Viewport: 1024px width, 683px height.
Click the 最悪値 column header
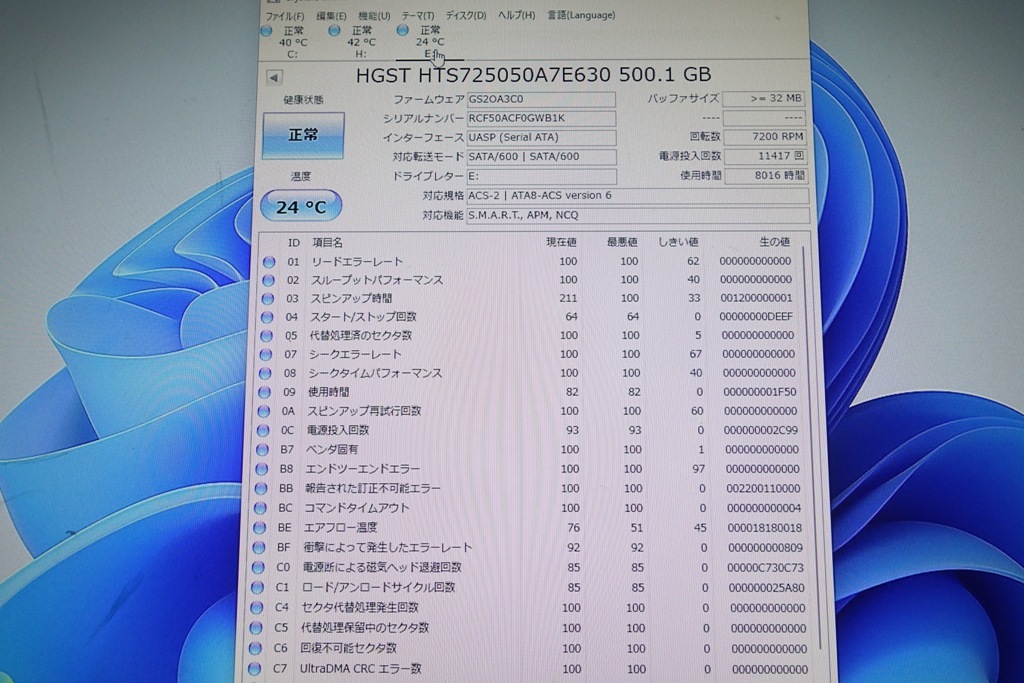622,242
